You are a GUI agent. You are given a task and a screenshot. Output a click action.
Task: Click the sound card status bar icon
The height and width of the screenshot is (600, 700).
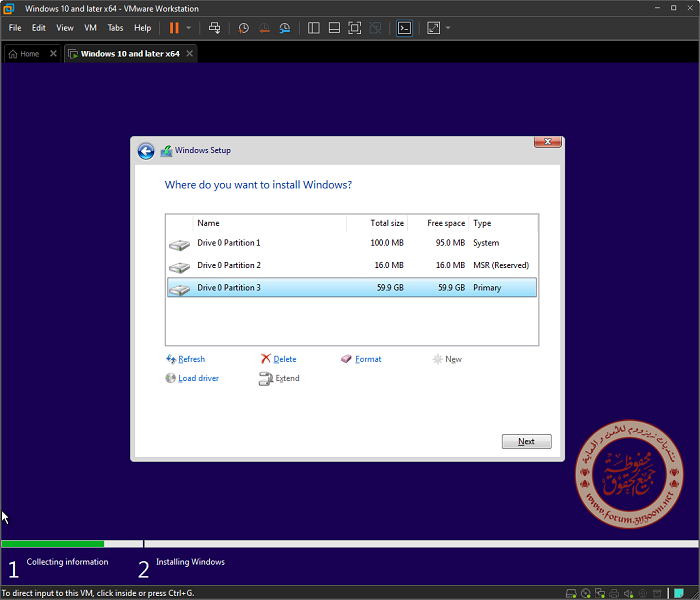pyautogui.click(x=629, y=594)
